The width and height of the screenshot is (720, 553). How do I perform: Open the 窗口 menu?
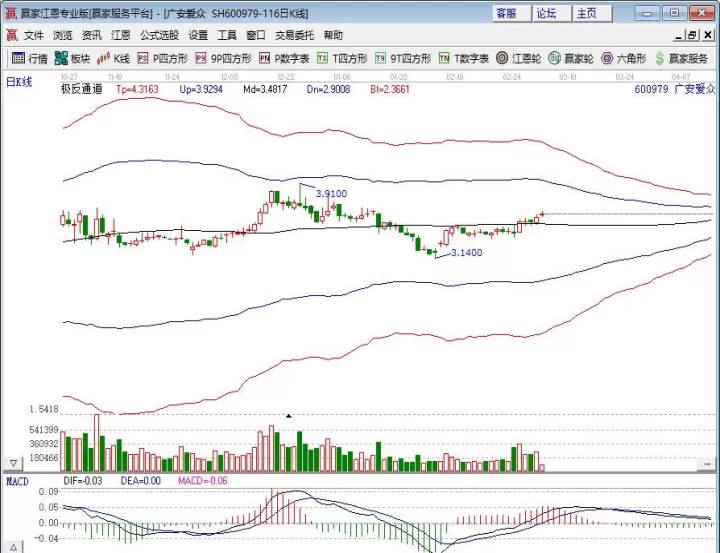(256, 35)
